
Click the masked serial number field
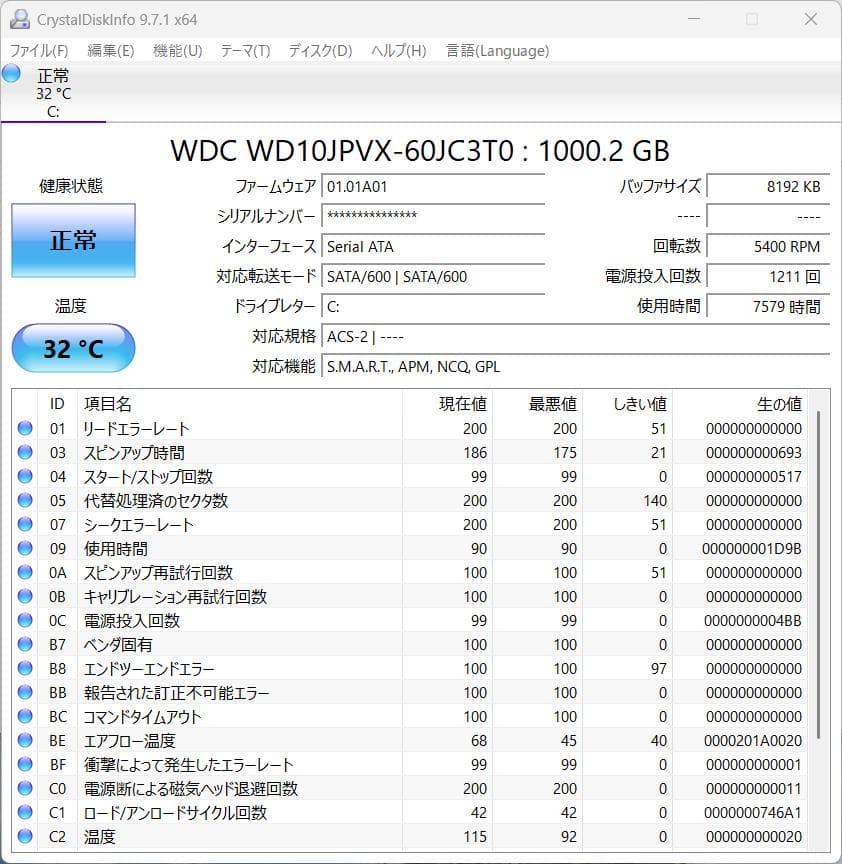click(433, 217)
